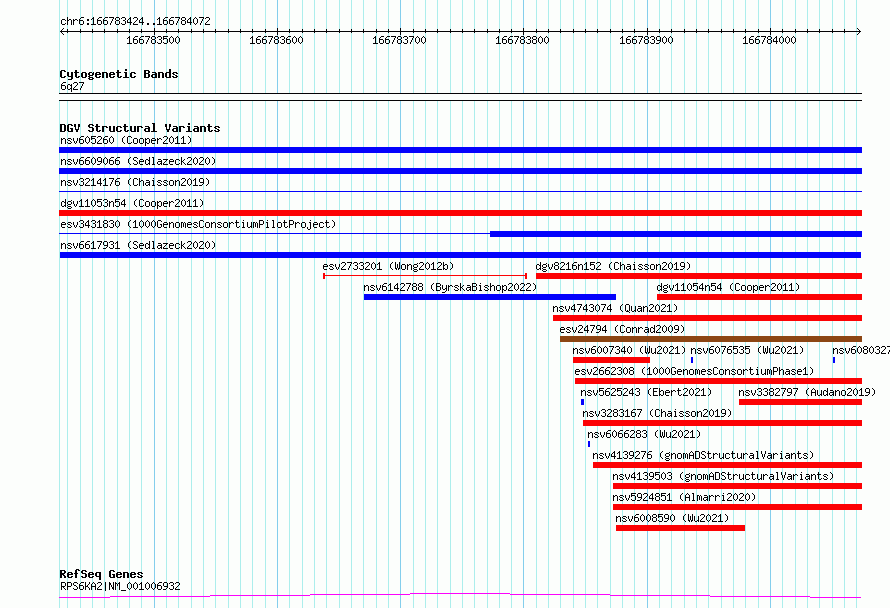
Task: Open nsv3382797 (Audano2019) label
Action: pos(807,392)
